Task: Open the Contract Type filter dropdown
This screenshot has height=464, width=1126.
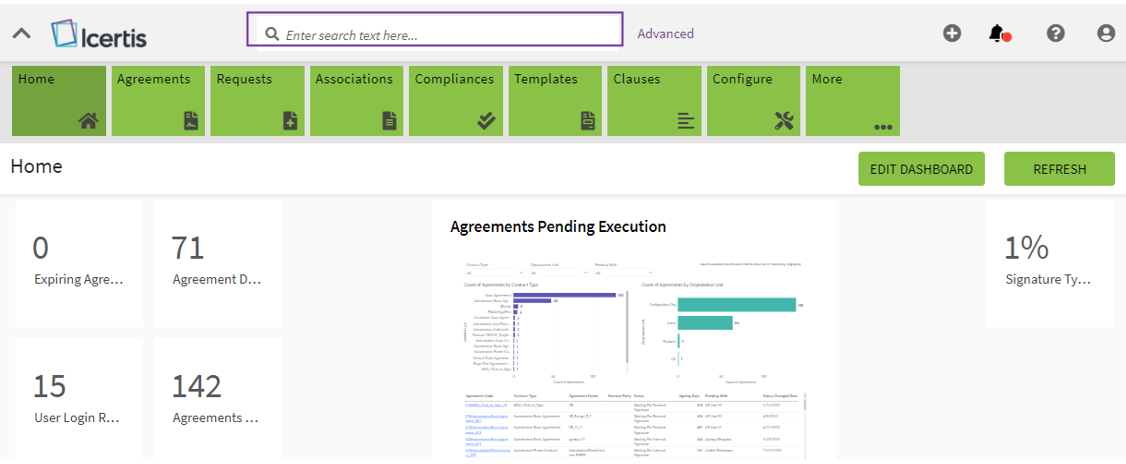Action: pos(494,272)
